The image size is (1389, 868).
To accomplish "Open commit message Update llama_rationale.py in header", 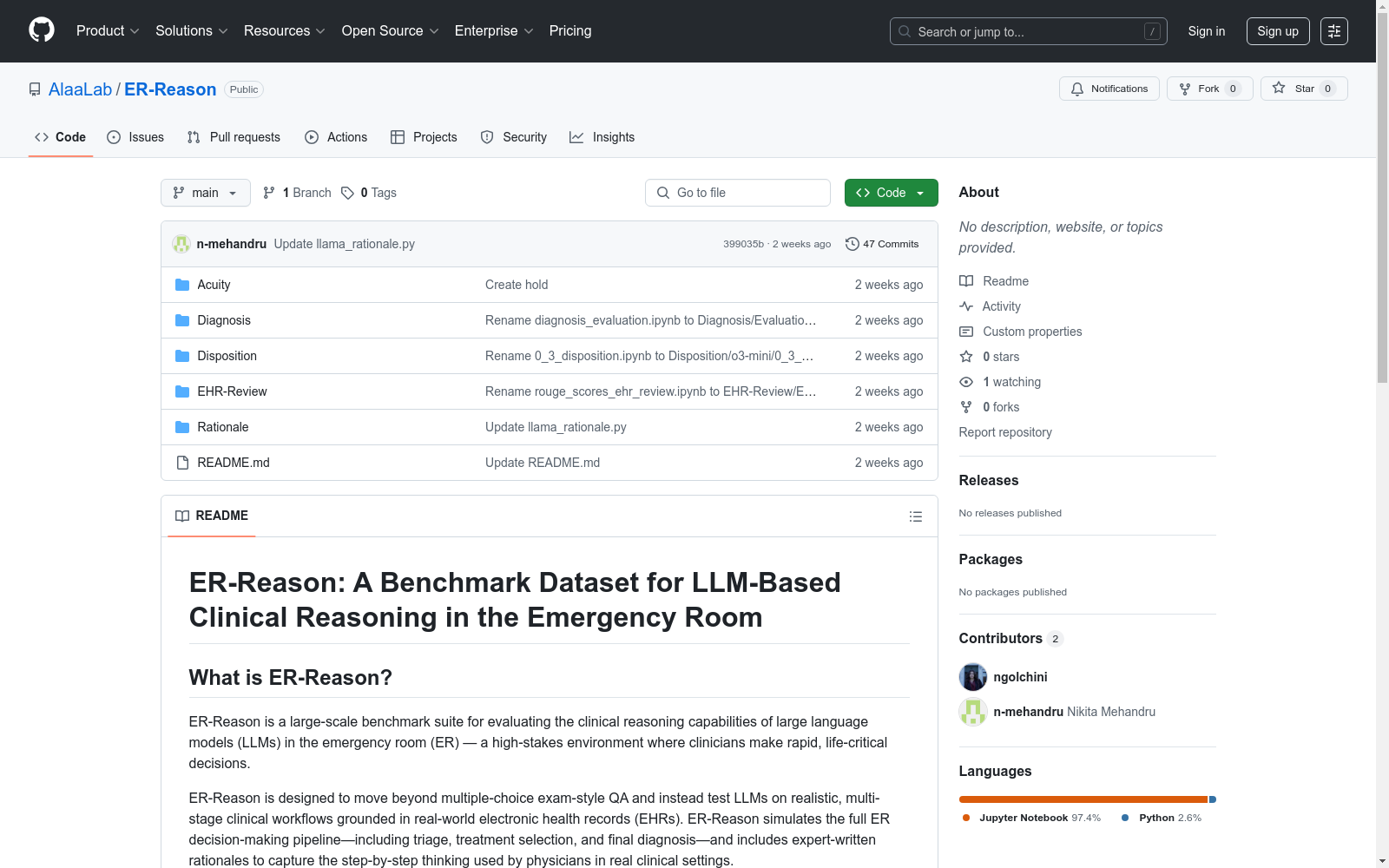I will pos(345,244).
